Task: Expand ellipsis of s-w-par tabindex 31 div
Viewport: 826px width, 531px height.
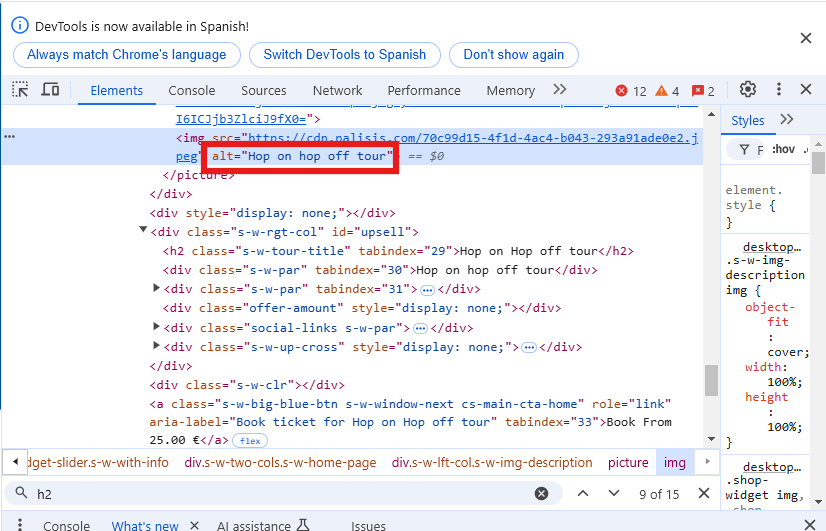Action: 427,290
